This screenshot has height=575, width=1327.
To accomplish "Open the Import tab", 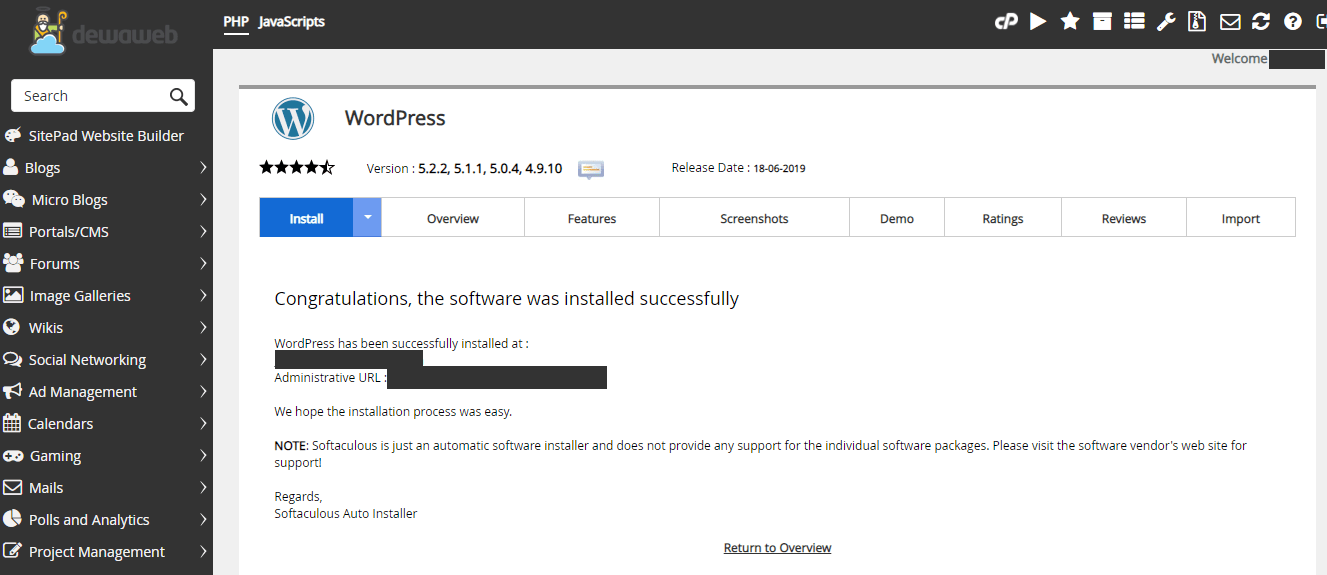I will click(x=1241, y=218).
